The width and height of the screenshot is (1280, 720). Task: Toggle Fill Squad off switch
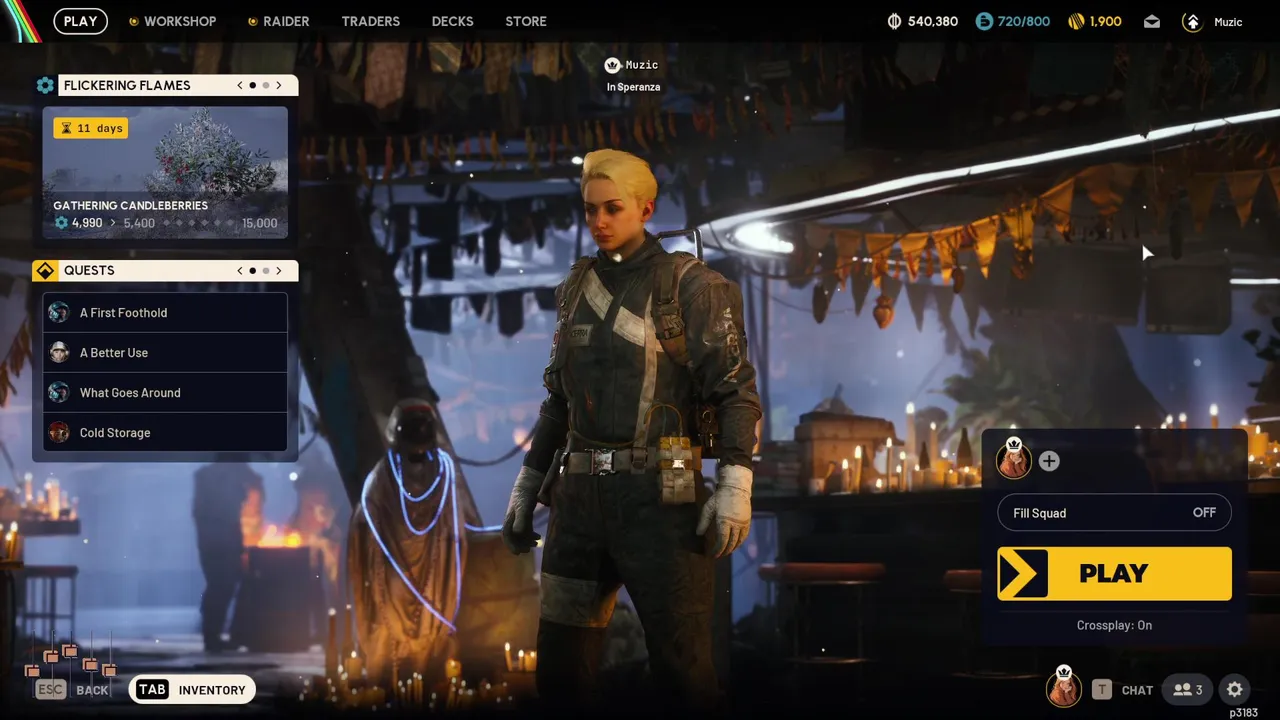point(1114,512)
